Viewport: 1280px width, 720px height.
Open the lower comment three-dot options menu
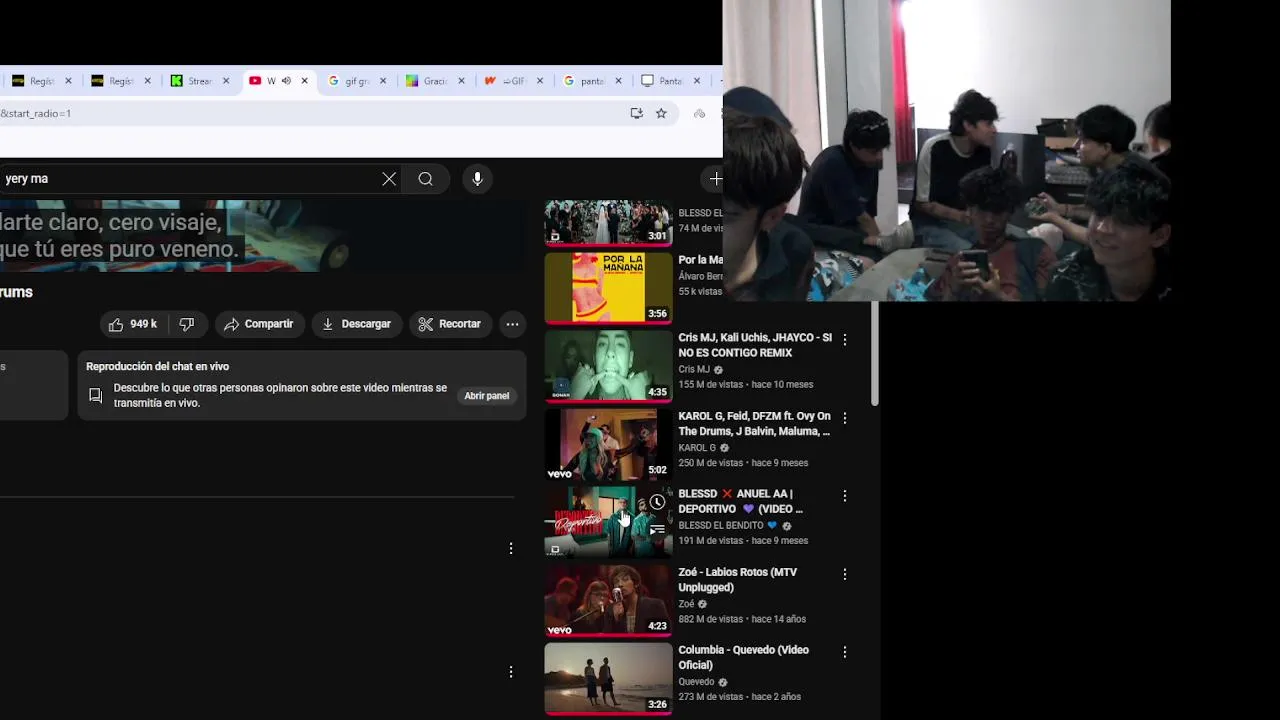point(511,673)
